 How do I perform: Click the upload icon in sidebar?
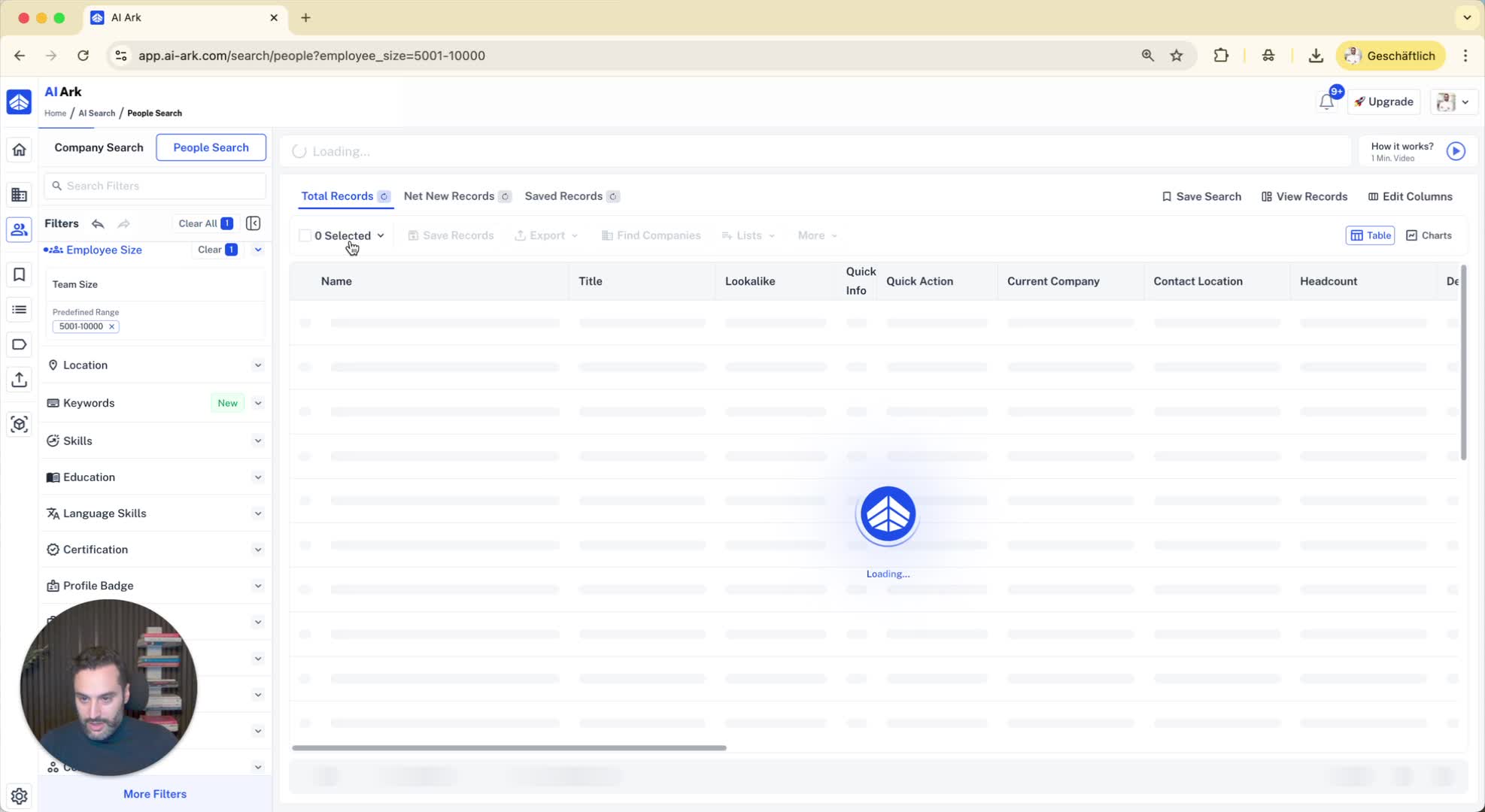20,380
